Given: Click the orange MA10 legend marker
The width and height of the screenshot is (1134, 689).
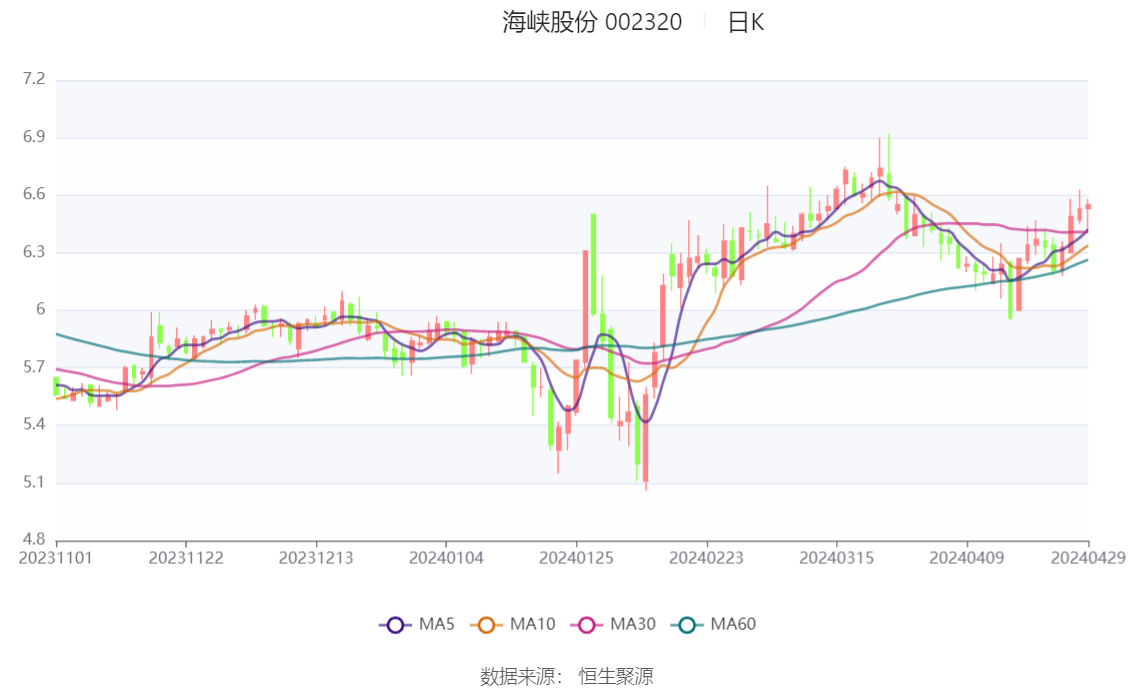Looking at the screenshot, I should (486, 625).
